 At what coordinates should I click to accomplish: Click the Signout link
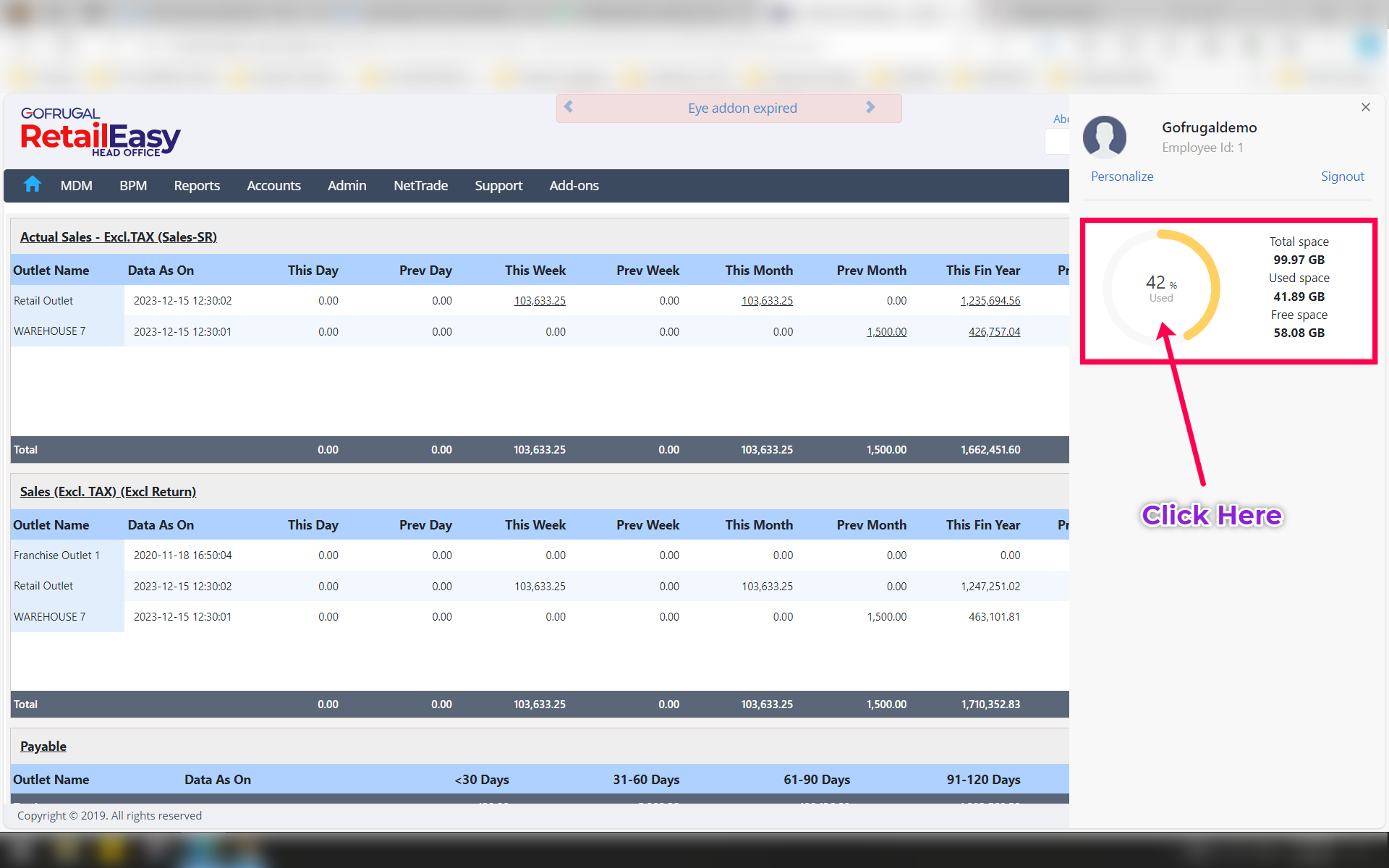1342,176
